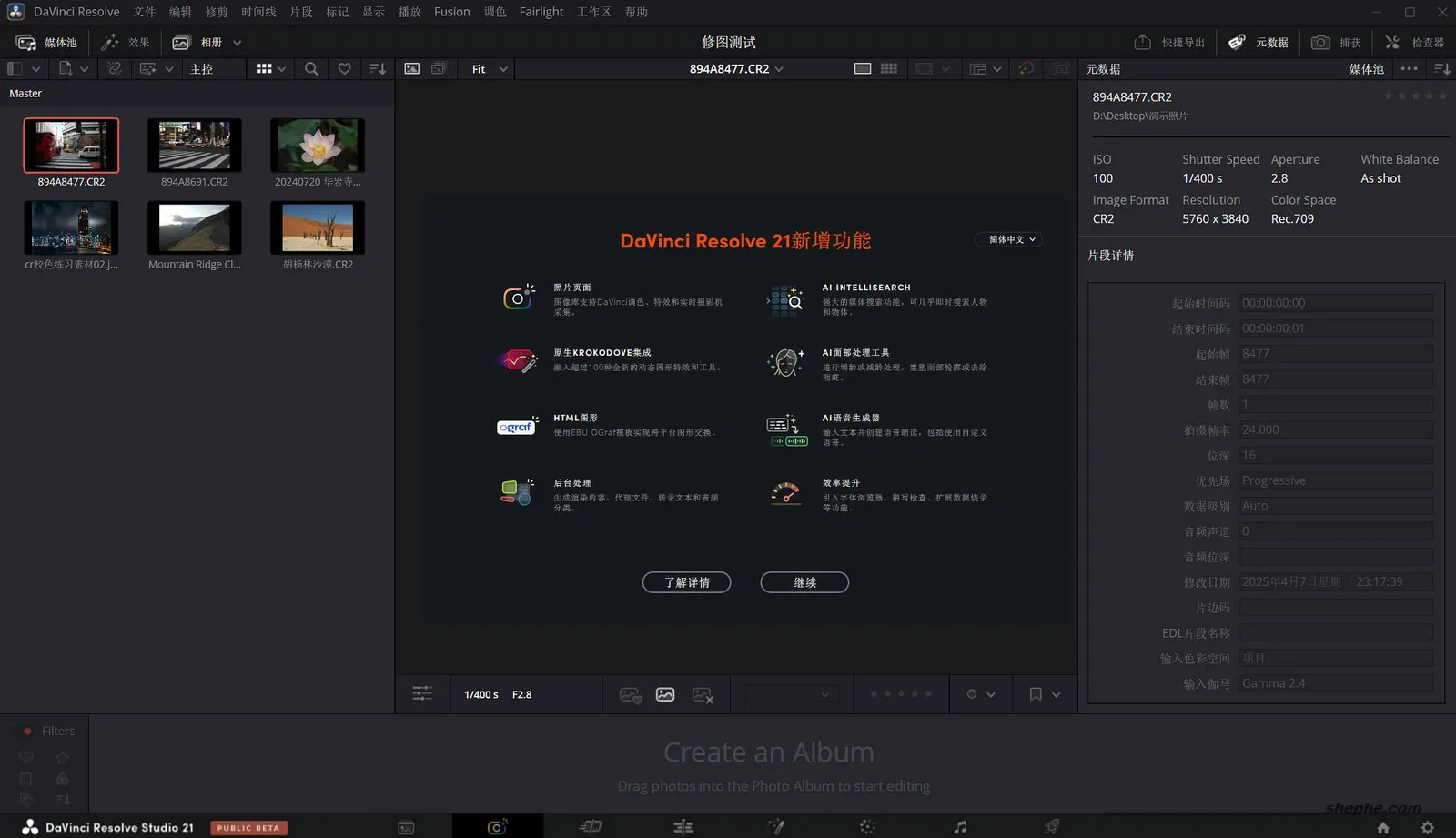Switch to single image viewer mode
The height and width of the screenshot is (838, 1456).
[412, 68]
